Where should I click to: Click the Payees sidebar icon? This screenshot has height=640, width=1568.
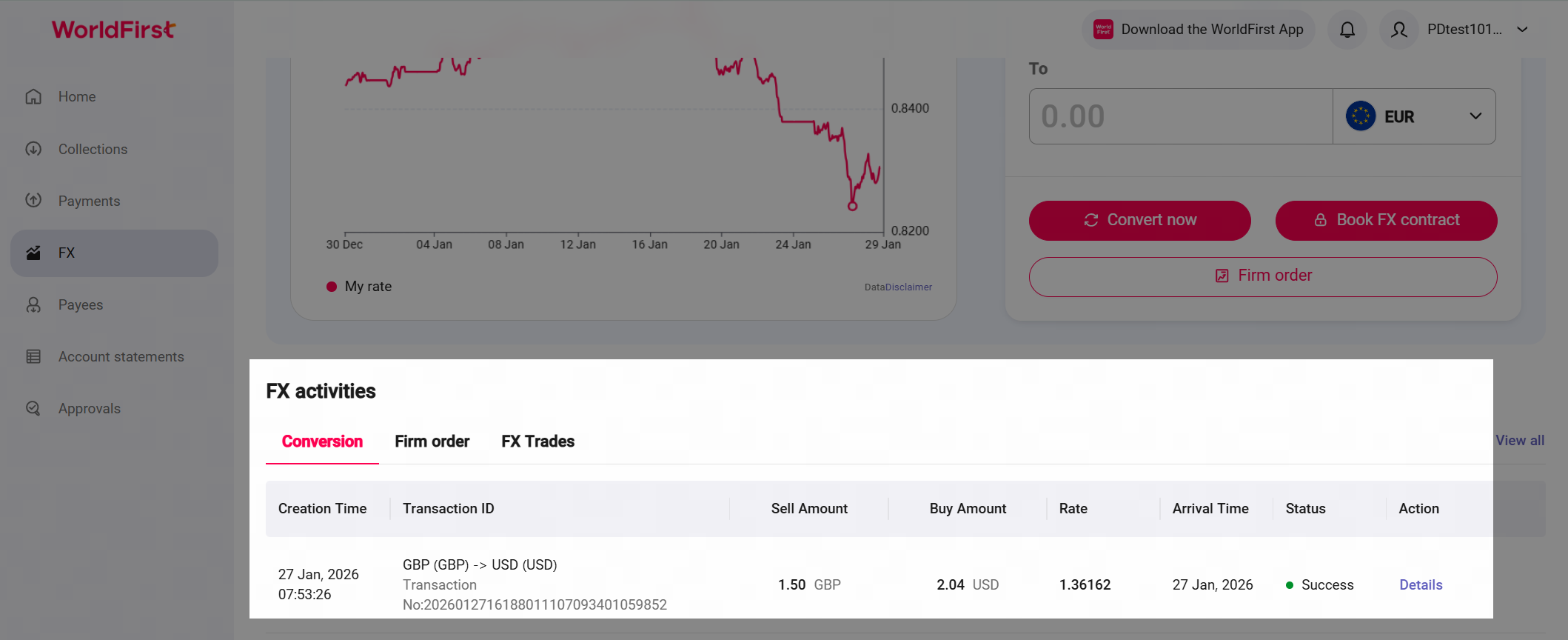tap(33, 304)
